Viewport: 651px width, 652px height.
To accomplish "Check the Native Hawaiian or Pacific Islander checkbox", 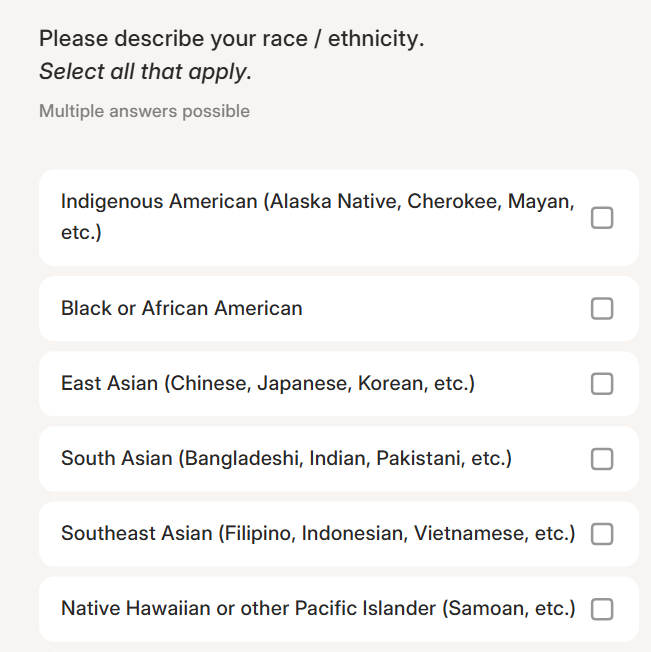I will coord(602,609).
